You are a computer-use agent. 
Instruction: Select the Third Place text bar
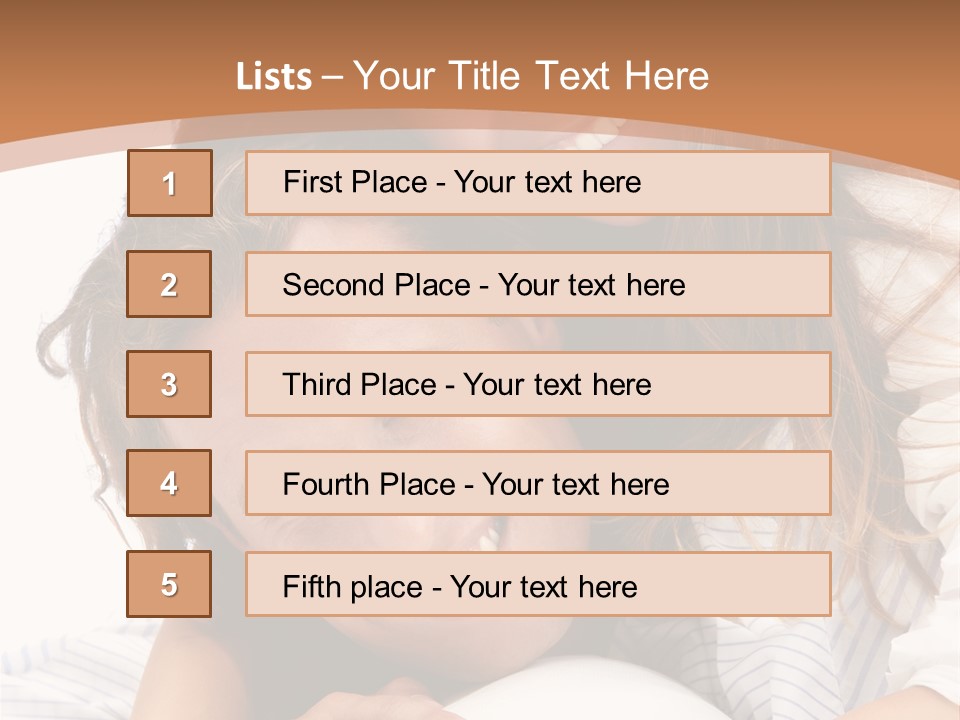click(x=538, y=384)
